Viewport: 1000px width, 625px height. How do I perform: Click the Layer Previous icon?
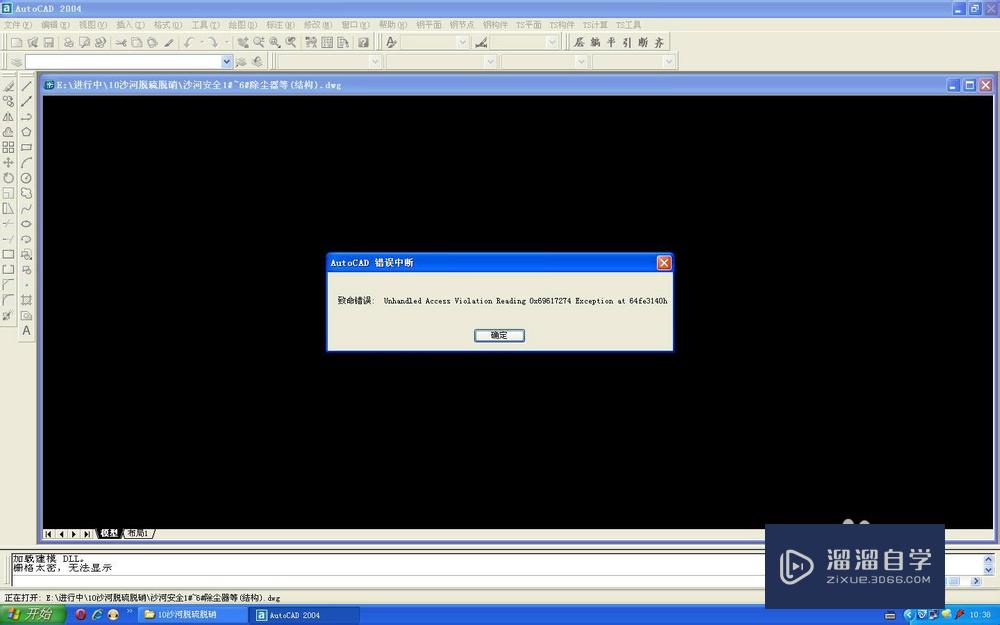click(257, 62)
